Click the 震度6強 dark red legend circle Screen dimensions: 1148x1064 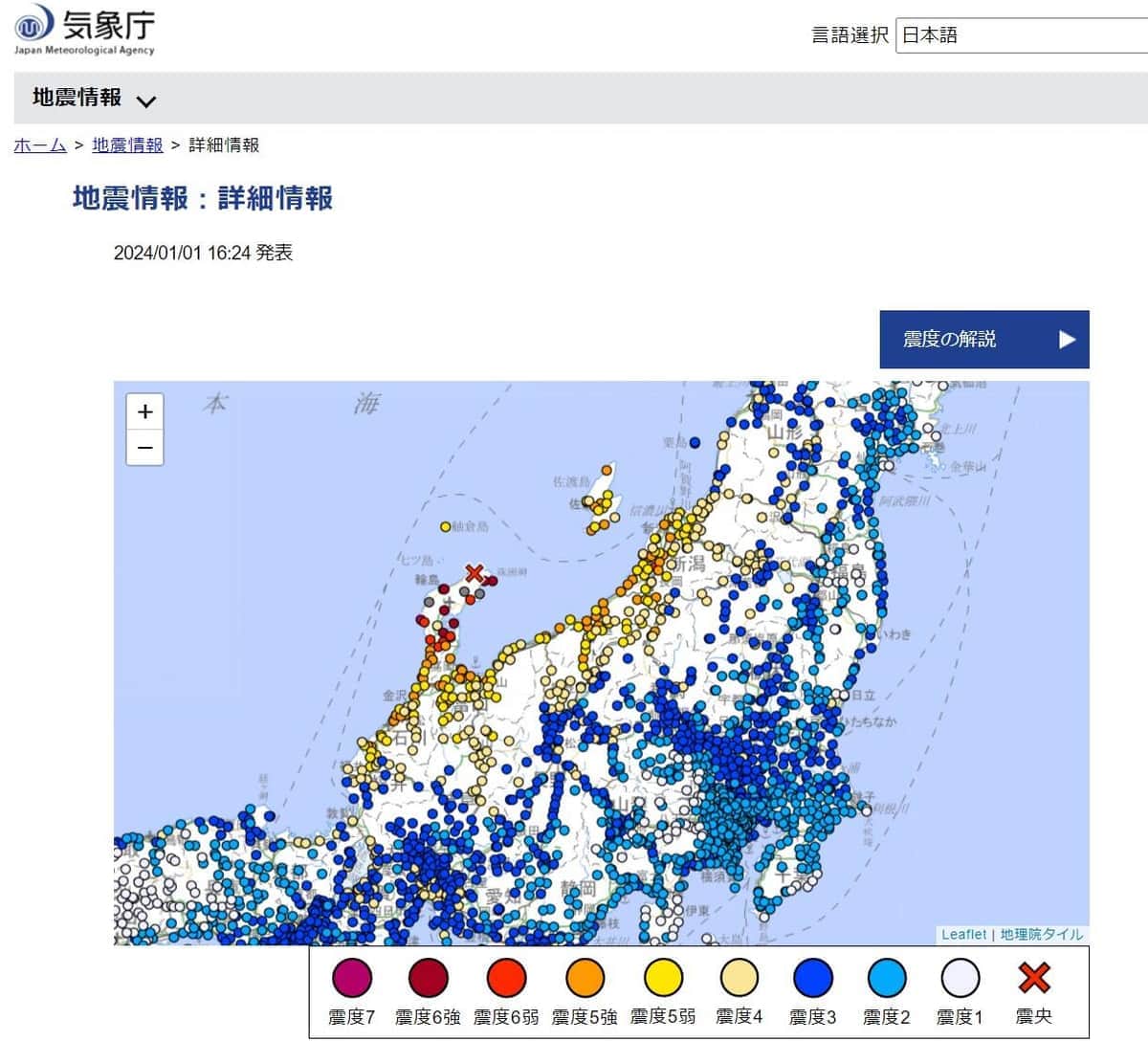(x=428, y=978)
